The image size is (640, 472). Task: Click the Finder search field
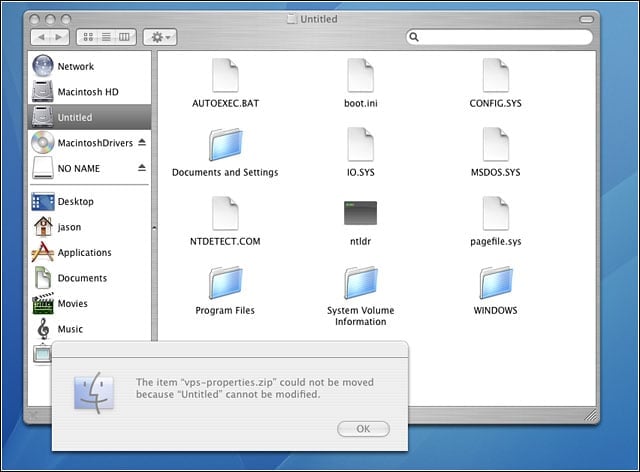(499, 37)
